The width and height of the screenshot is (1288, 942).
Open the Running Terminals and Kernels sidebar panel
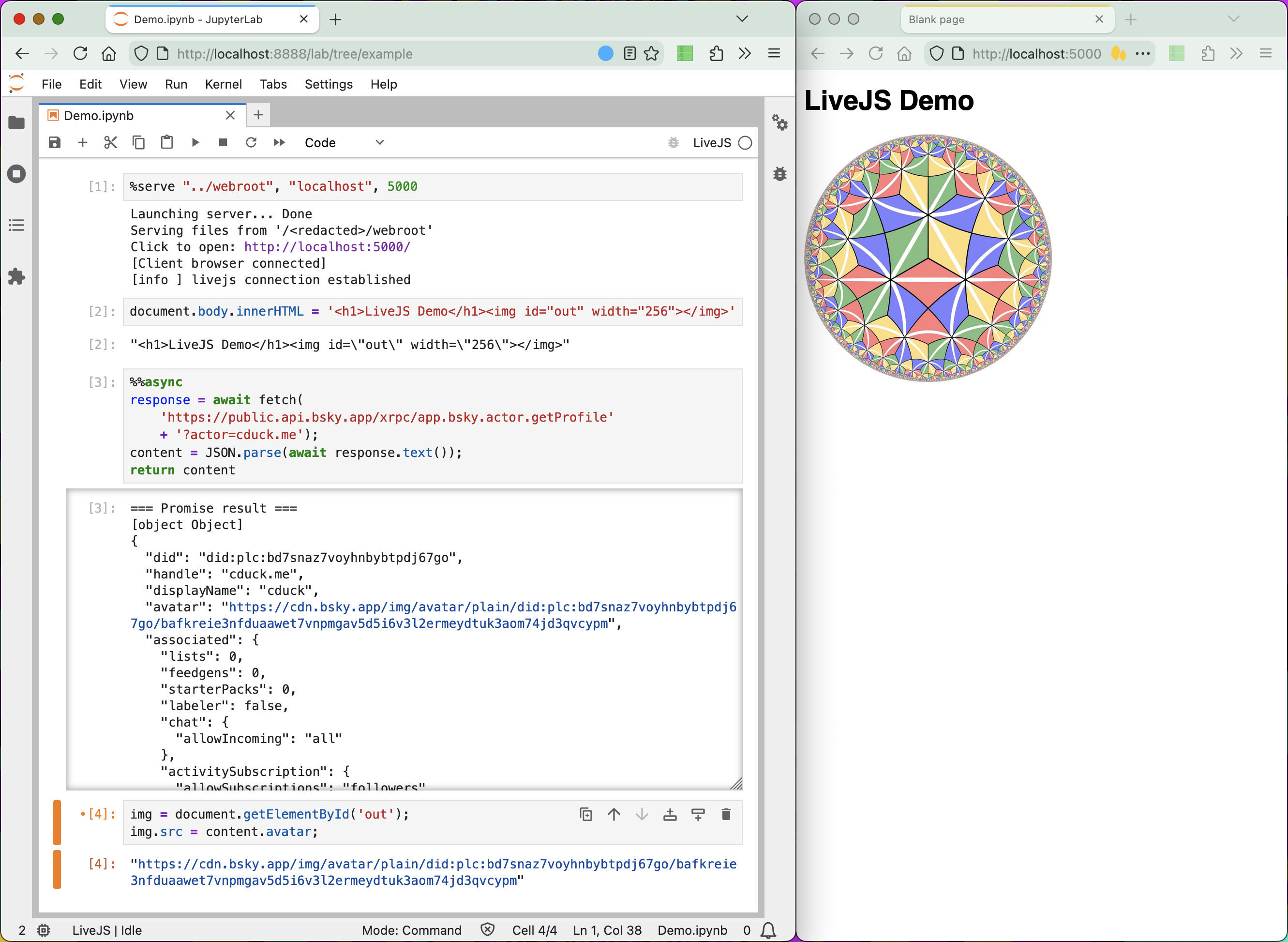point(16,174)
